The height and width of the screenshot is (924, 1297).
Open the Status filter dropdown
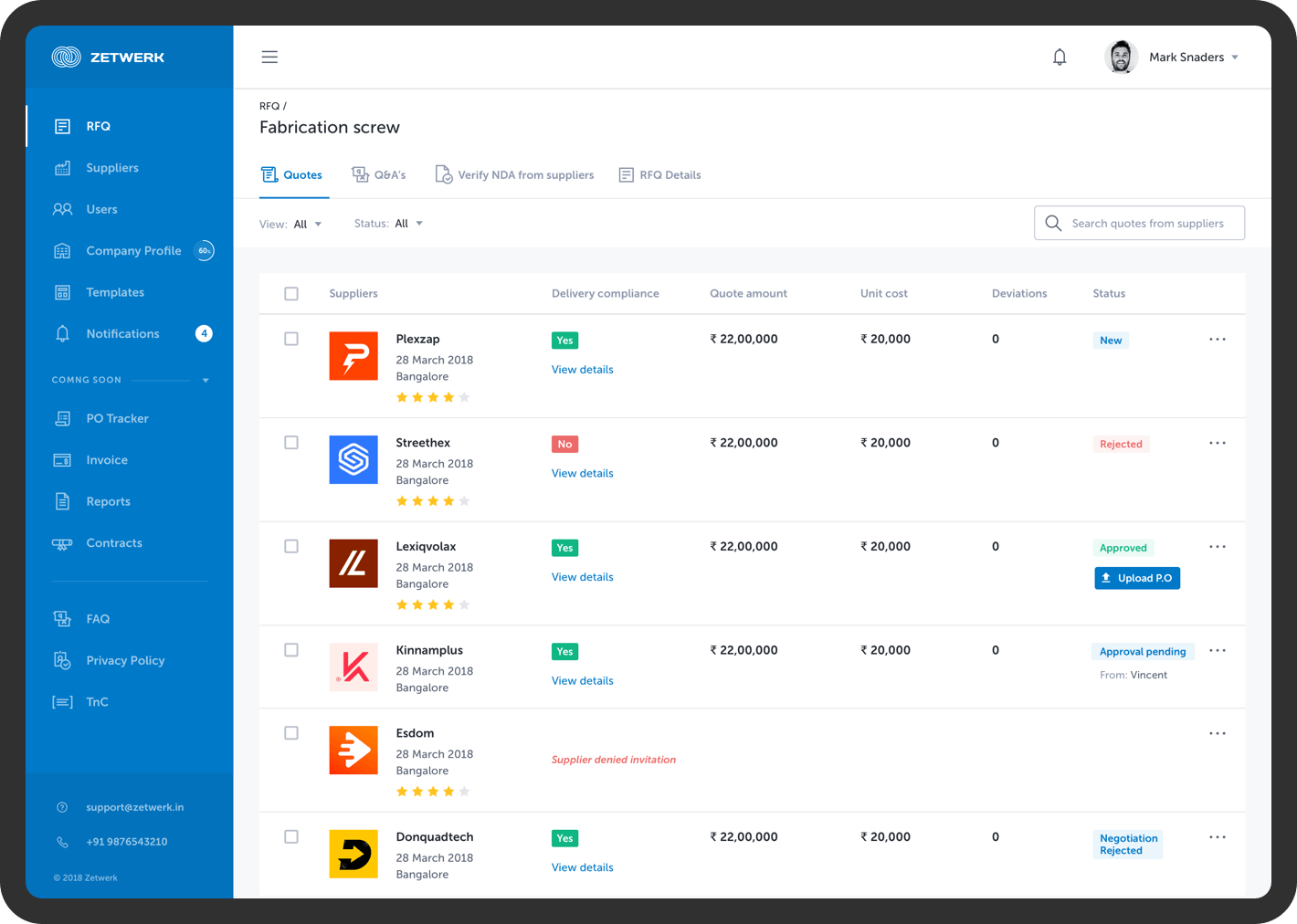coord(407,224)
